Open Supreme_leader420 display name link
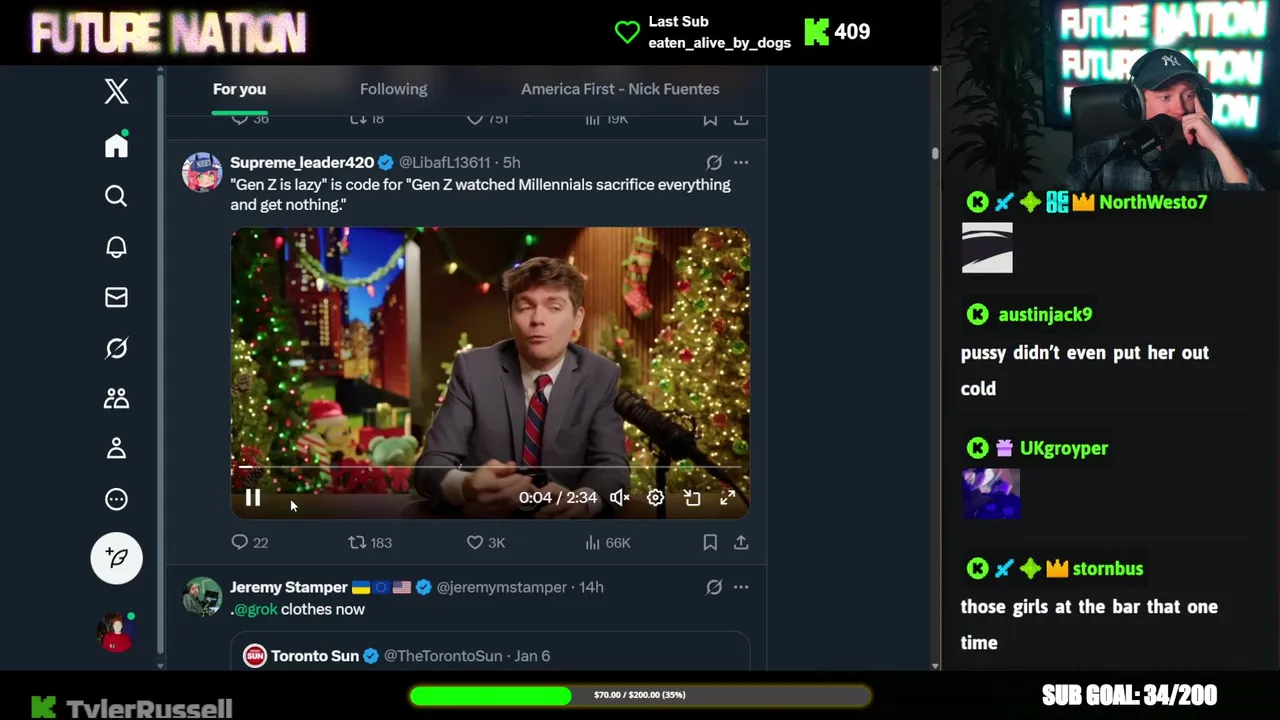The width and height of the screenshot is (1280, 720). (x=302, y=162)
